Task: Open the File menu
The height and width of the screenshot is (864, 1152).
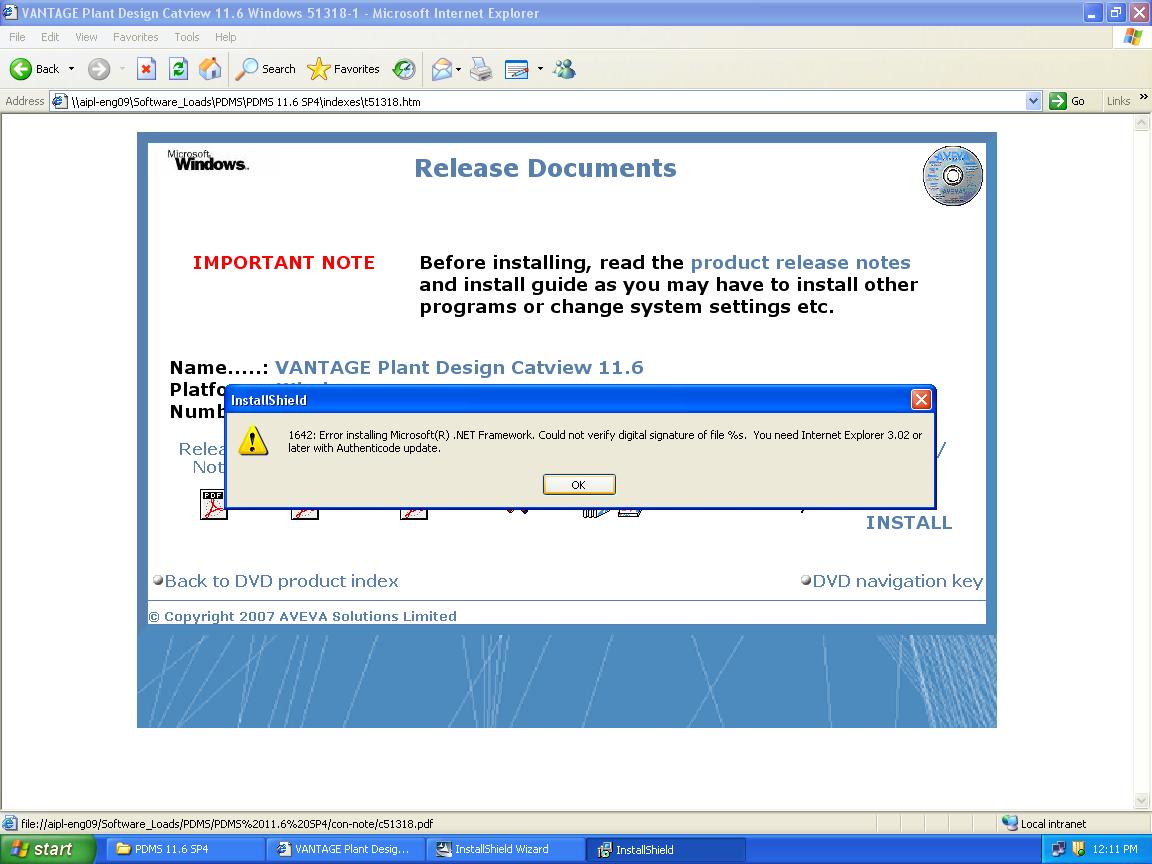Action: (x=17, y=37)
